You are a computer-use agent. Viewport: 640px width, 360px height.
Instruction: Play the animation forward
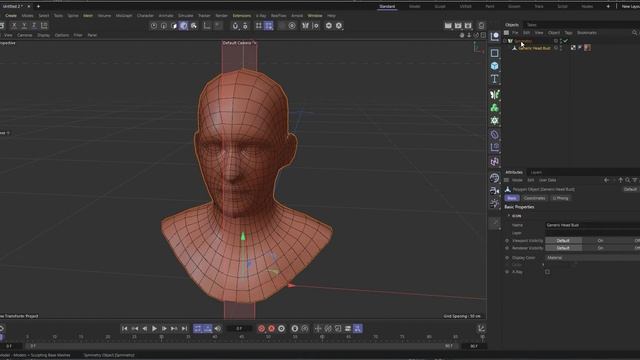(x=154, y=329)
